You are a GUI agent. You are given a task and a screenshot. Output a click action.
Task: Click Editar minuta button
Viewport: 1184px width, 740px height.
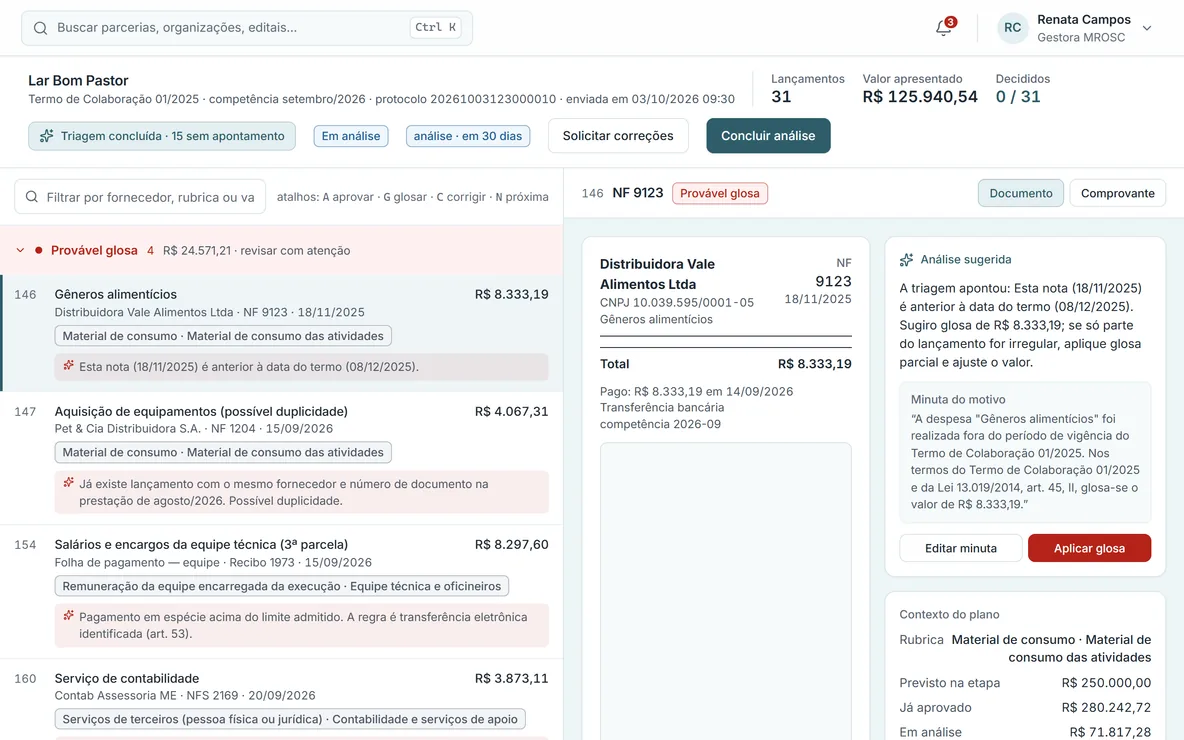[960, 548]
